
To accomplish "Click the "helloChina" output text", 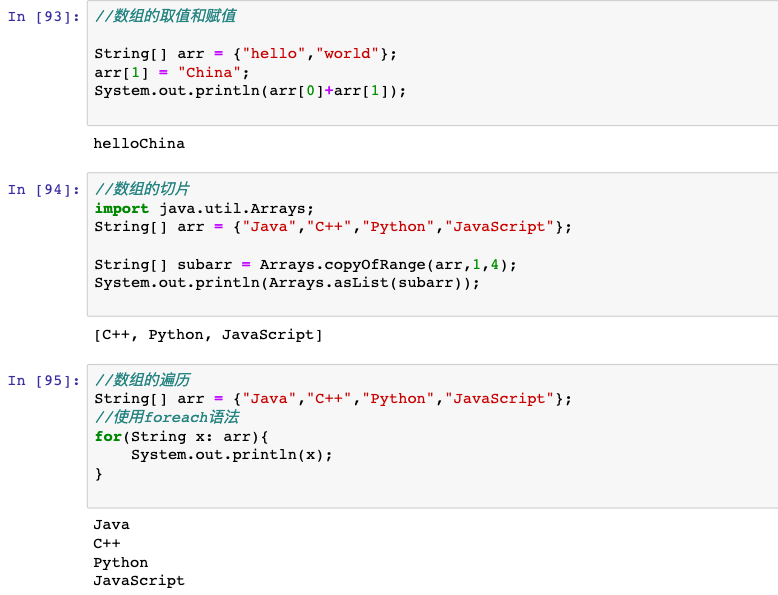I will [139, 144].
